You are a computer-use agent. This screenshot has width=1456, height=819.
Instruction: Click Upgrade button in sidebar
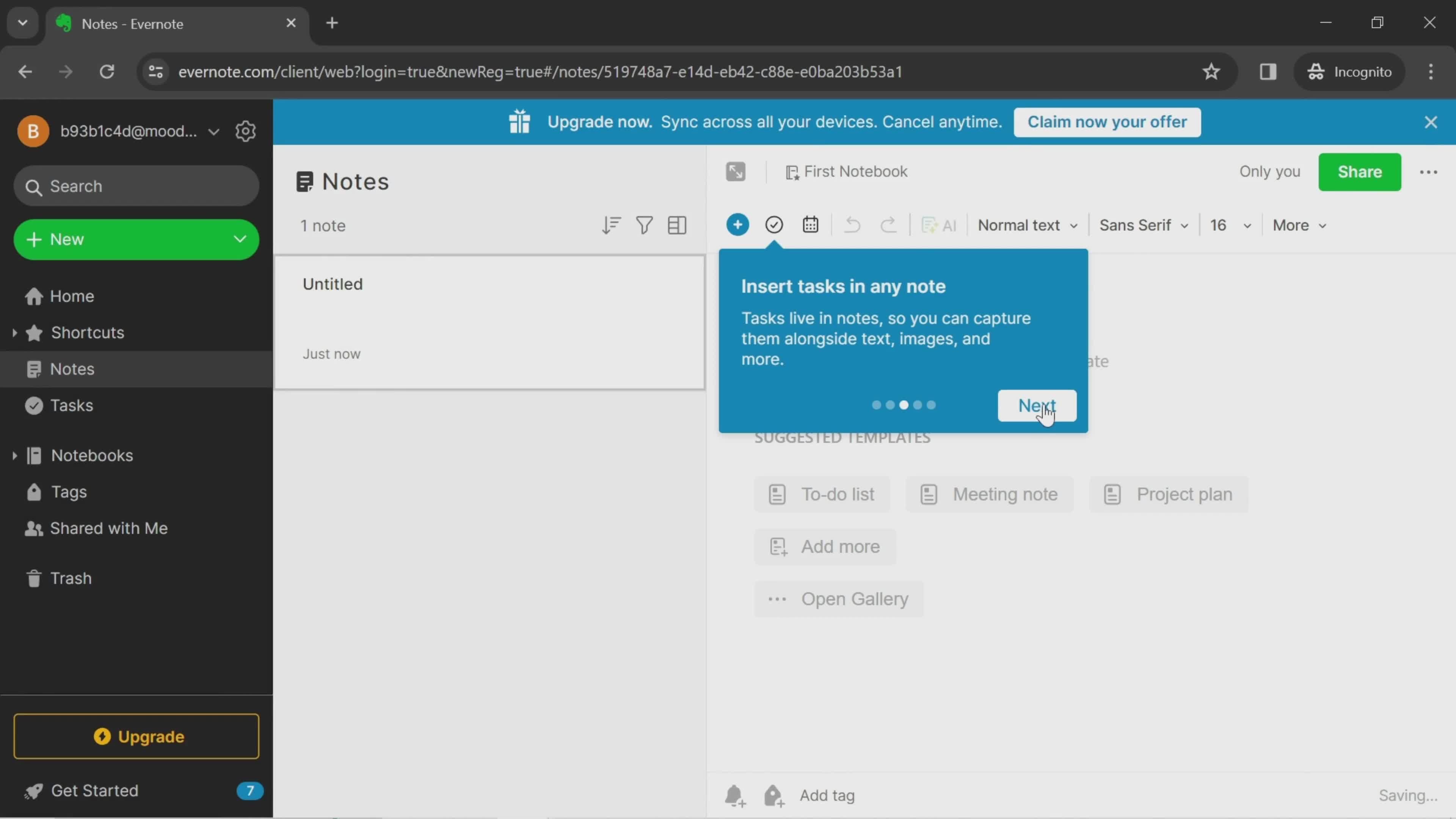(136, 736)
